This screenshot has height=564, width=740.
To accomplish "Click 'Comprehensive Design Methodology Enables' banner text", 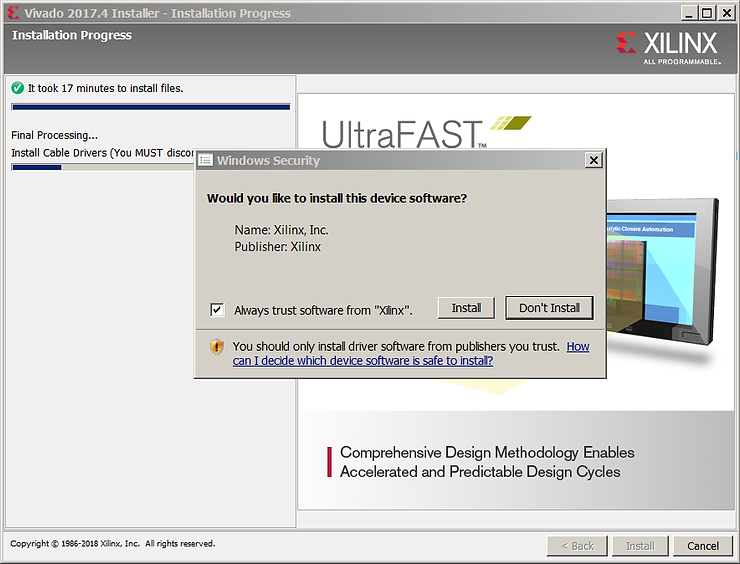I will [487, 452].
